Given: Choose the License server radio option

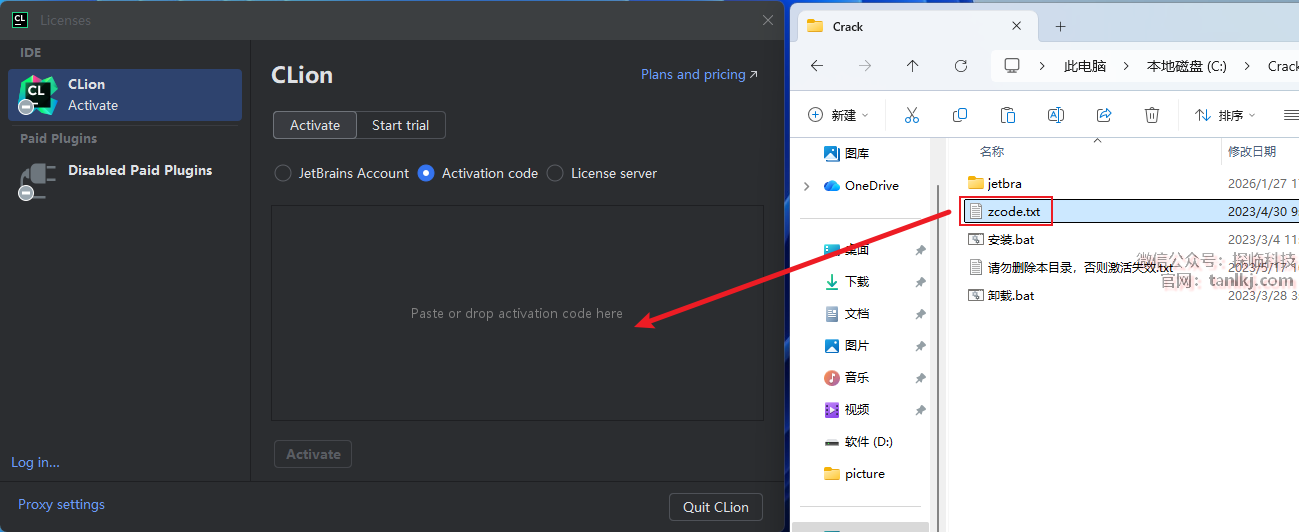Looking at the screenshot, I should 555,173.
